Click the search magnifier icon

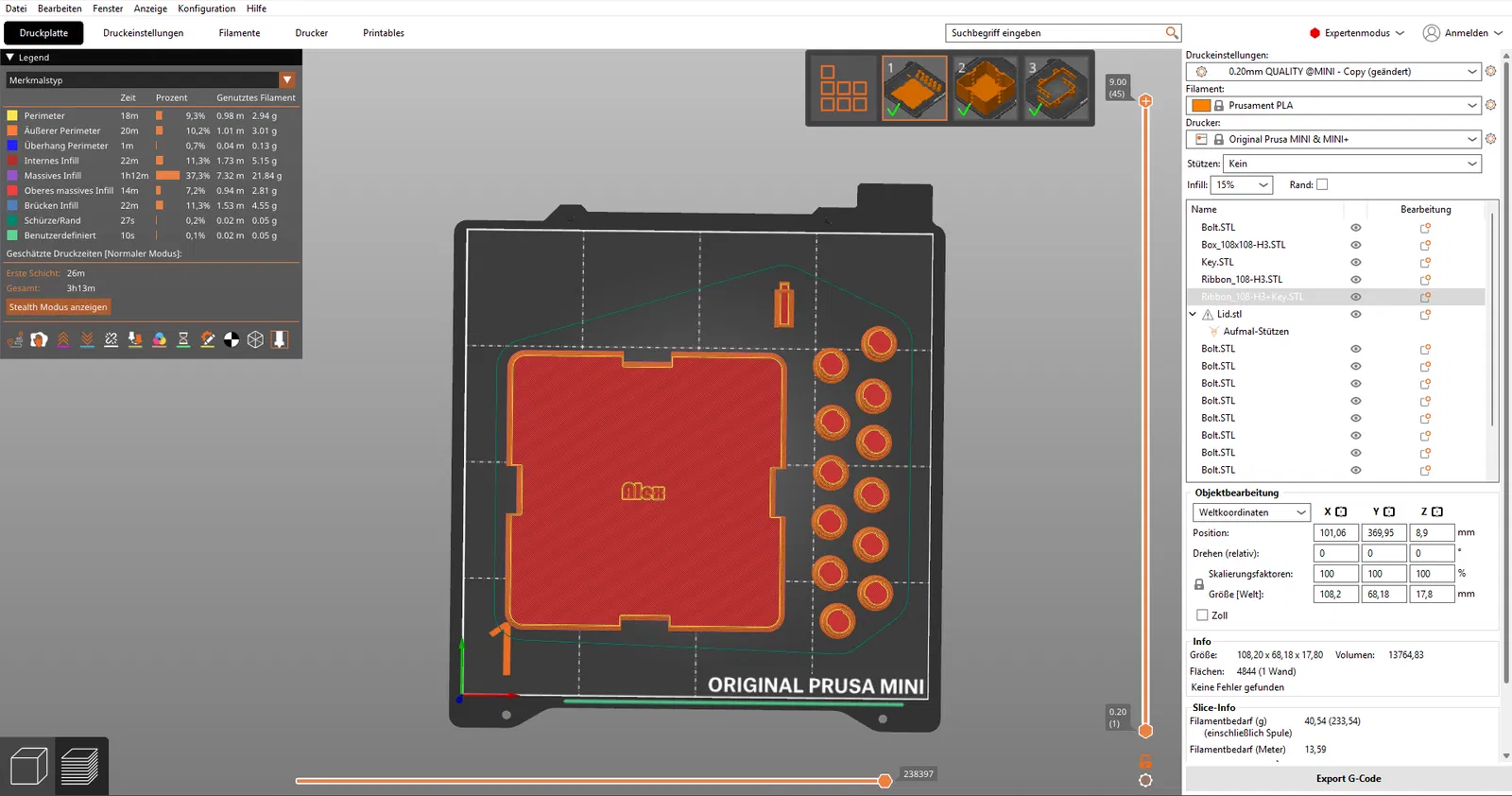(1172, 33)
